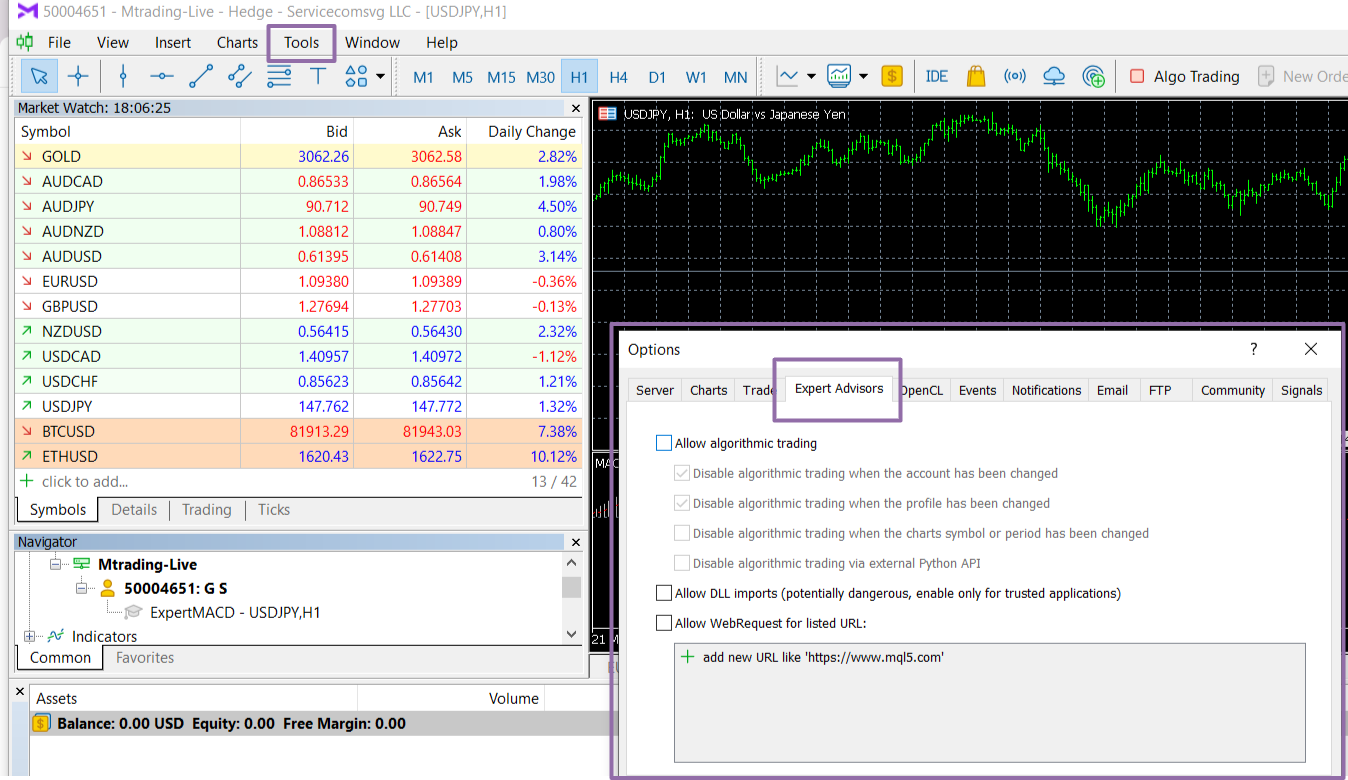Collapse the Mtrading-Live tree node
Screen dimensions: 1348x780
[x=55, y=564]
